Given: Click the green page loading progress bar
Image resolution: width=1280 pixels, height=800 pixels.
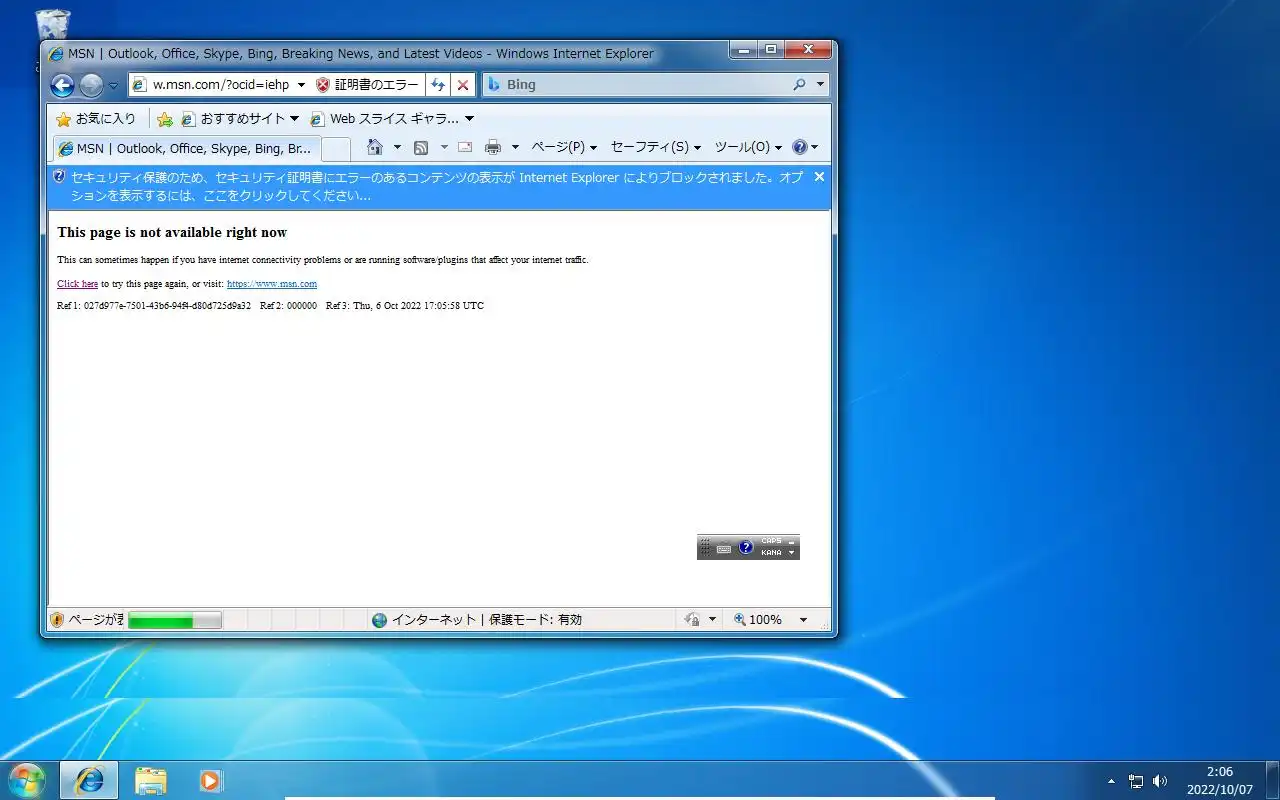Looking at the screenshot, I should pos(175,620).
